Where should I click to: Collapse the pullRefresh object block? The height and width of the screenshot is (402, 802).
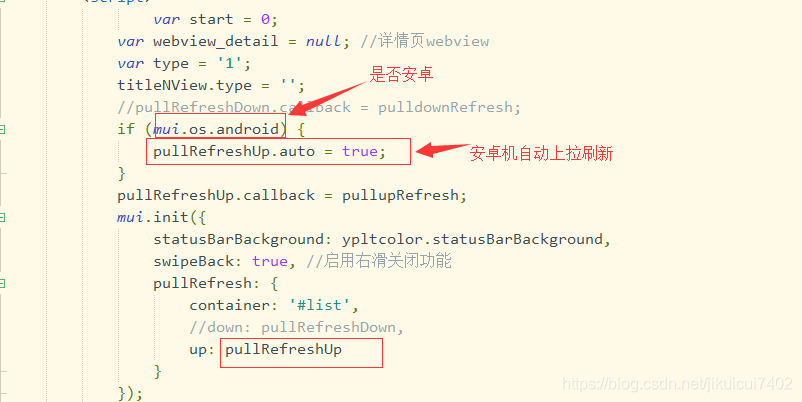pos(2,283)
